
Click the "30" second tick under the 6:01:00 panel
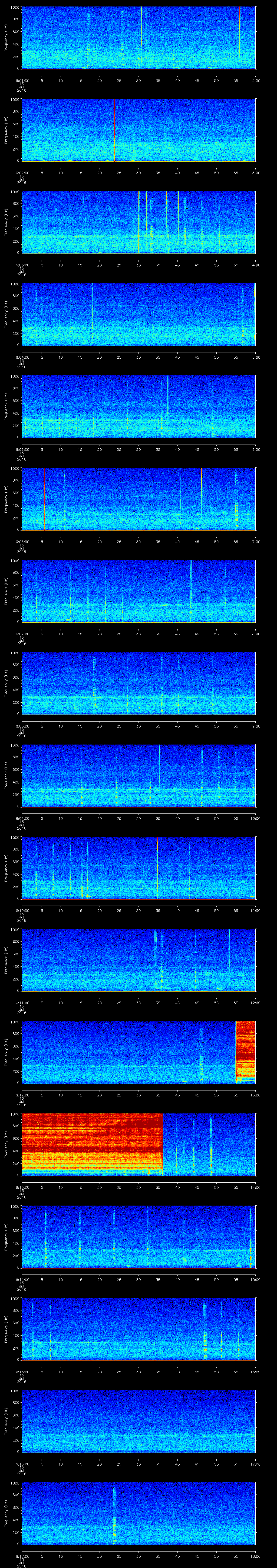click(139, 80)
